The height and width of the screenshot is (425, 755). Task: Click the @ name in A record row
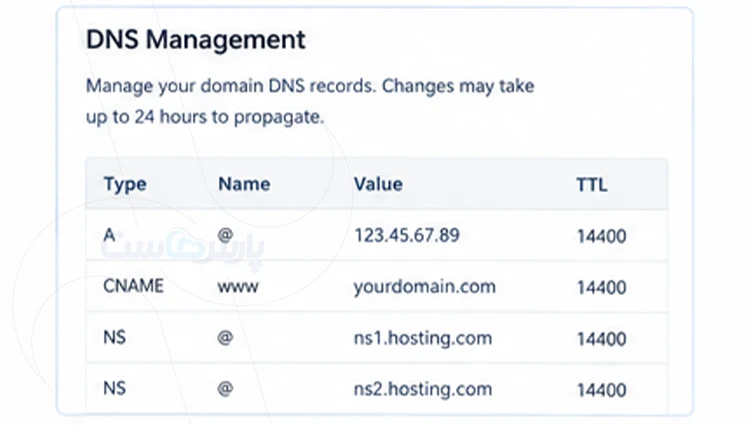point(225,235)
